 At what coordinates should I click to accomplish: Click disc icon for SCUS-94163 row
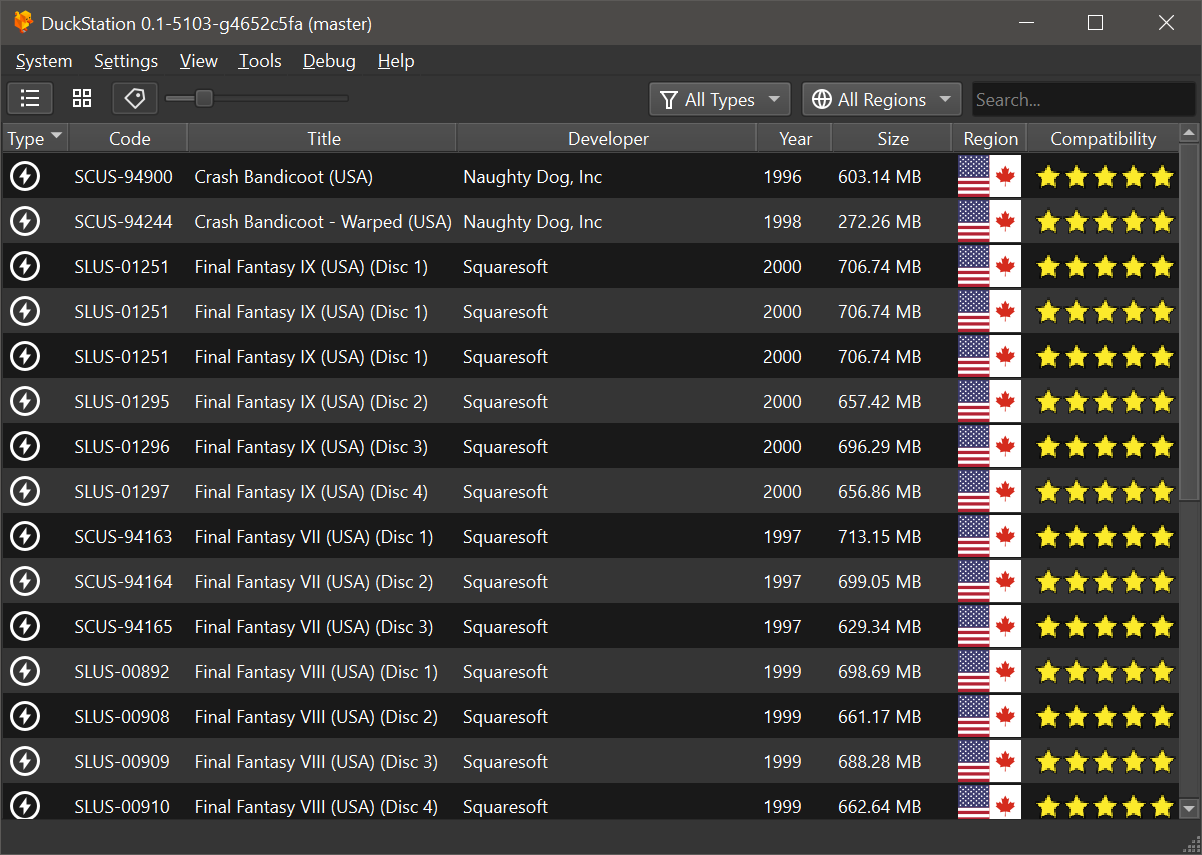click(25, 537)
